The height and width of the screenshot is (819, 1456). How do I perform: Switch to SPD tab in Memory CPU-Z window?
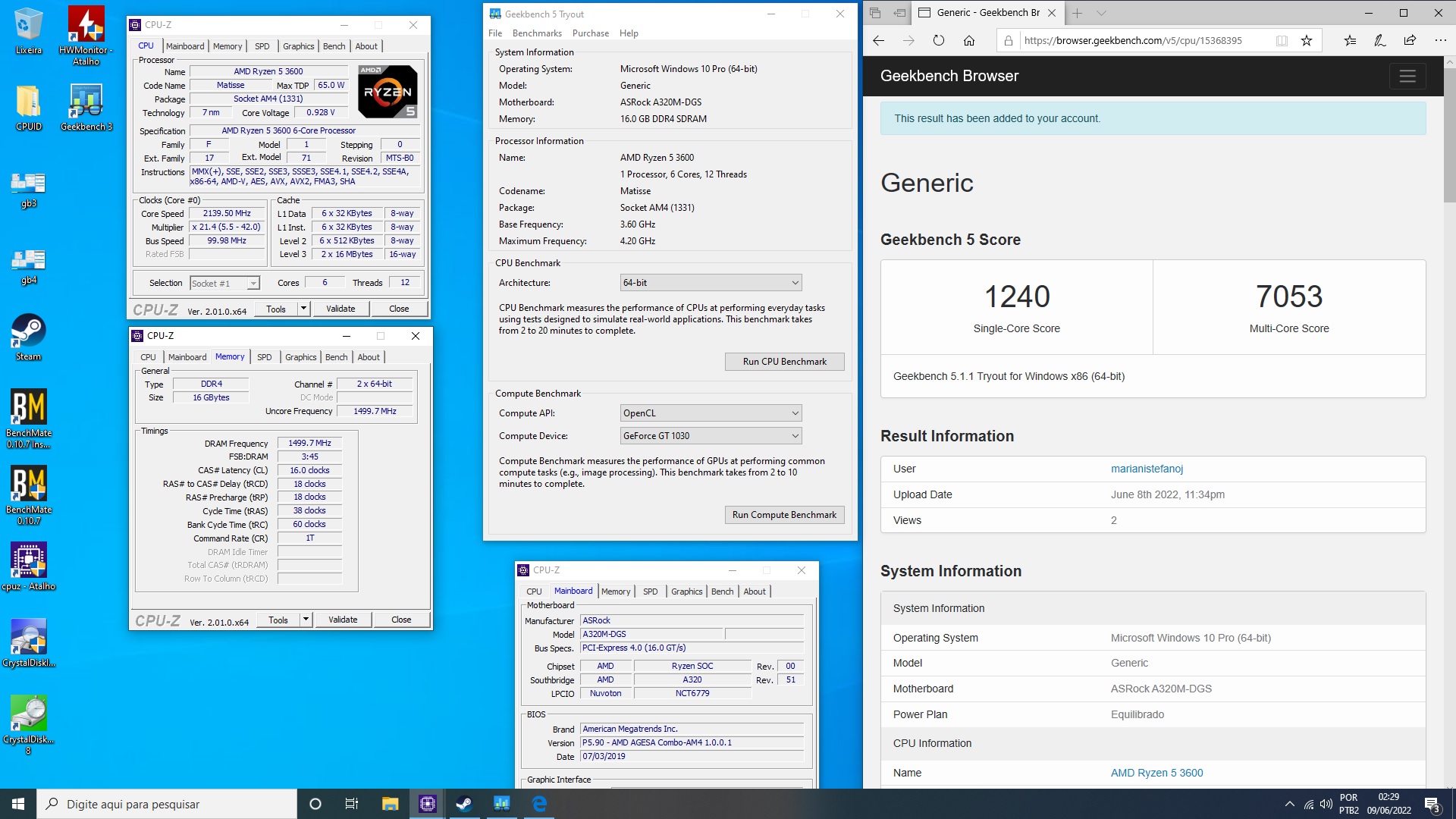(264, 357)
